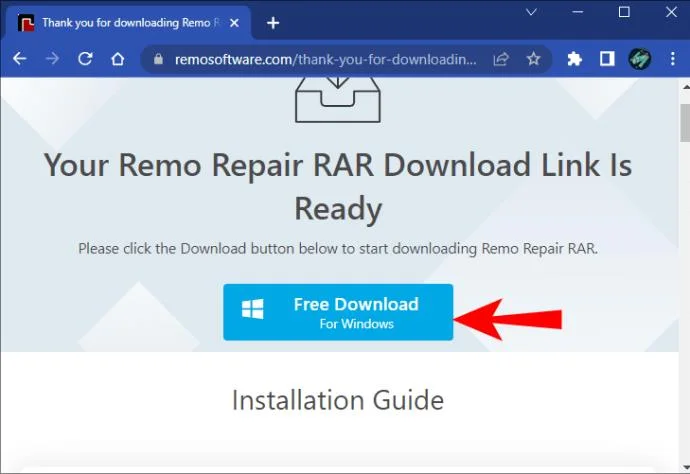690x474 pixels.
Task: Maximize the Chrome window
Action: click(x=624, y=12)
